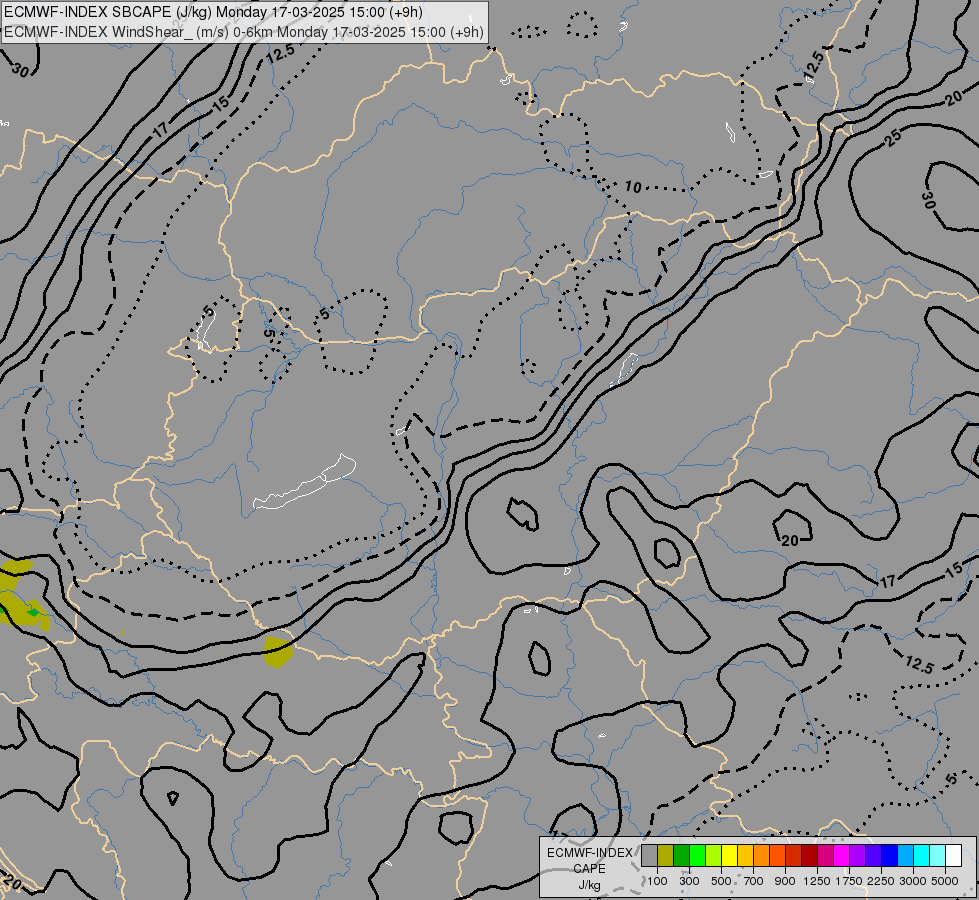Click the amber swatch after yellow

pyautogui.click(x=745, y=856)
